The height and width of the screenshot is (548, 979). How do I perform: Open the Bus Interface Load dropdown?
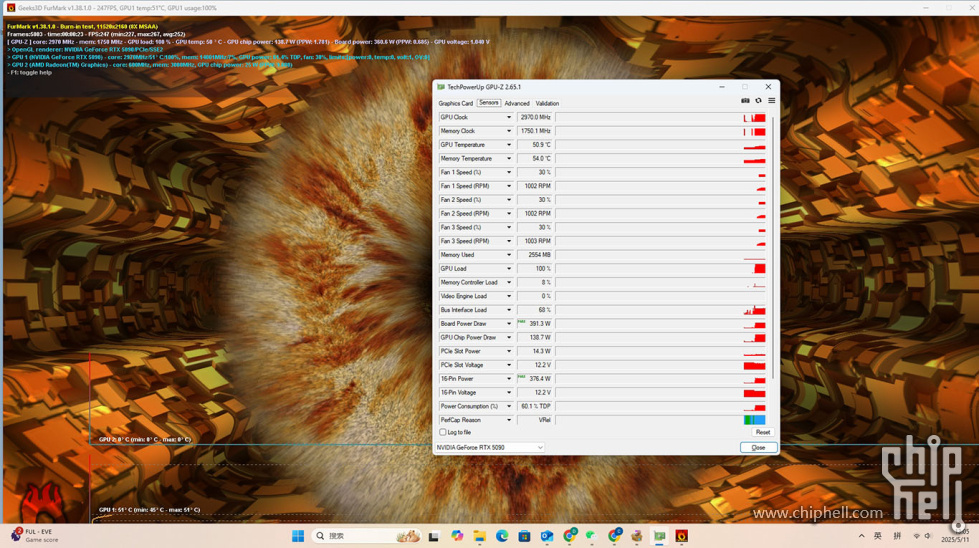pos(508,310)
